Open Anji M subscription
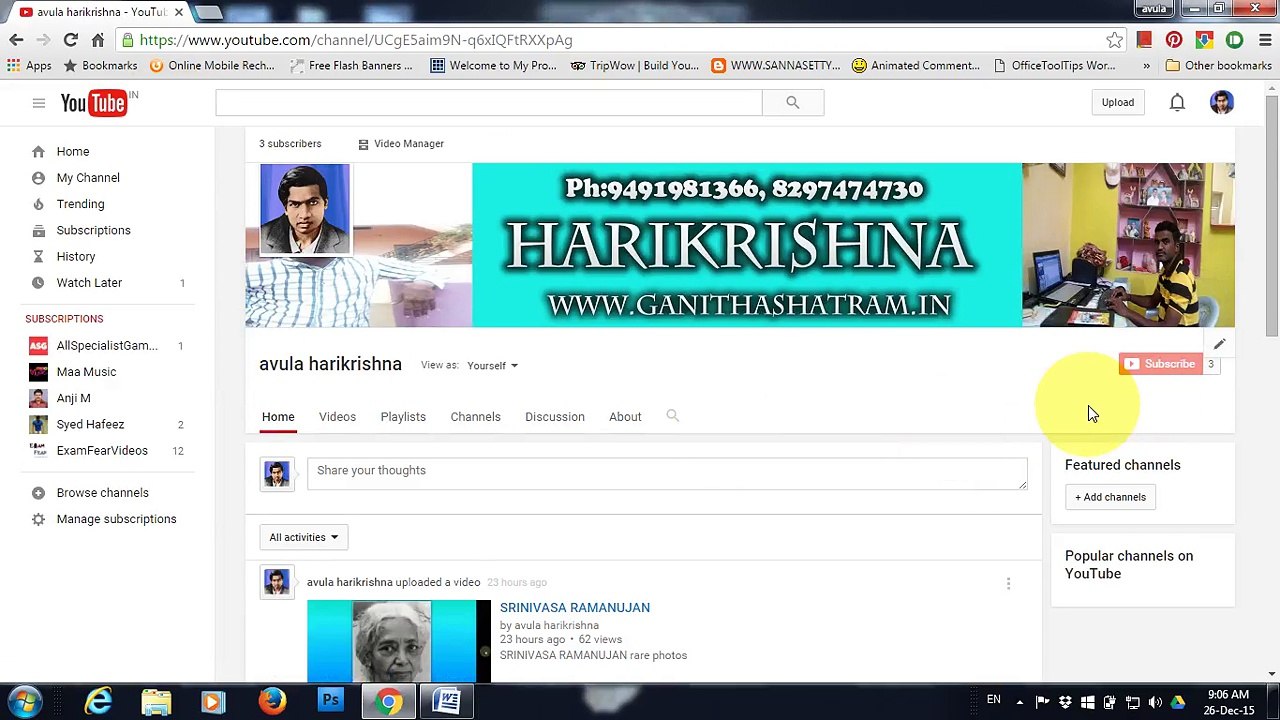Image resolution: width=1280 pixels, height=720 pixels. pyautogui.click(x=73, y=398)
